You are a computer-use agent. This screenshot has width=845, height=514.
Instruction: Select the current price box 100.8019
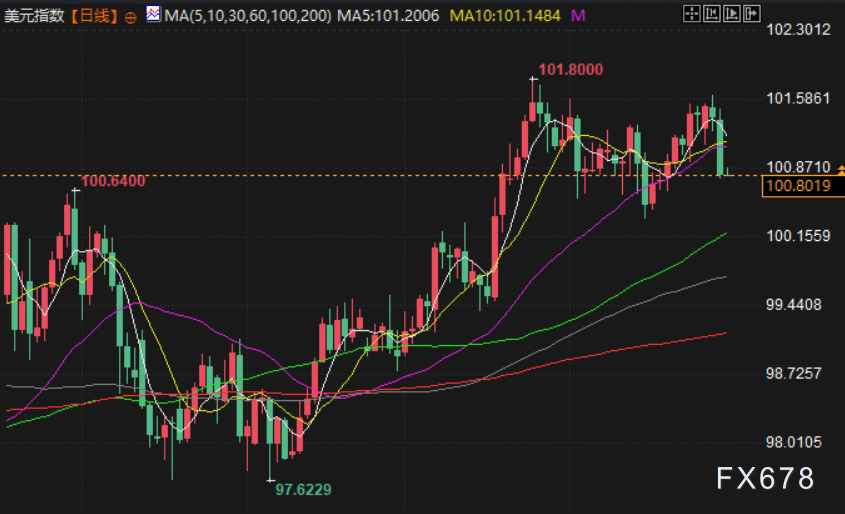point(803,186)
